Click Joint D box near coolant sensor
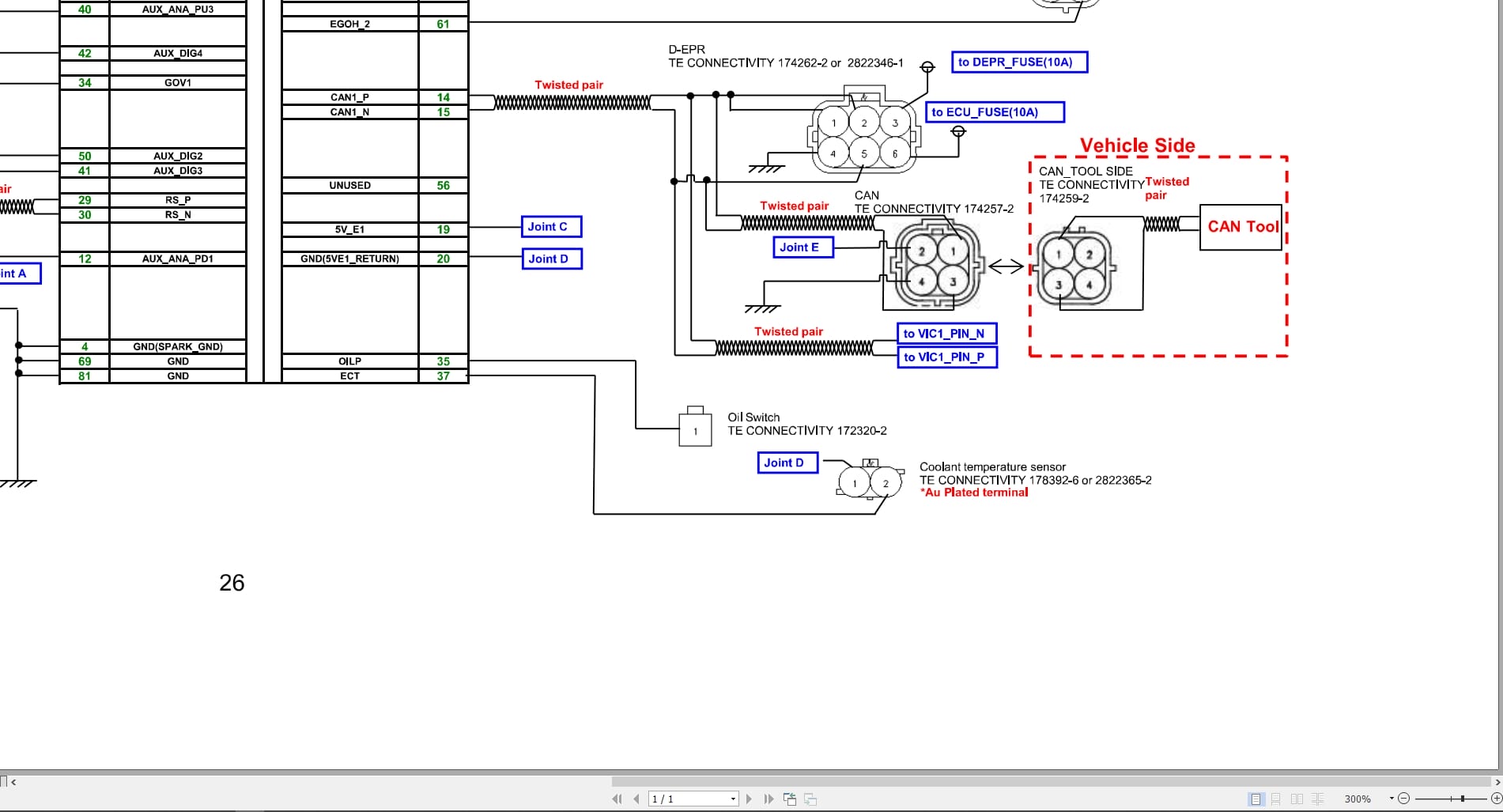Image resolution: width=1503 pixels, height=812 pixels. click(787, 463)
